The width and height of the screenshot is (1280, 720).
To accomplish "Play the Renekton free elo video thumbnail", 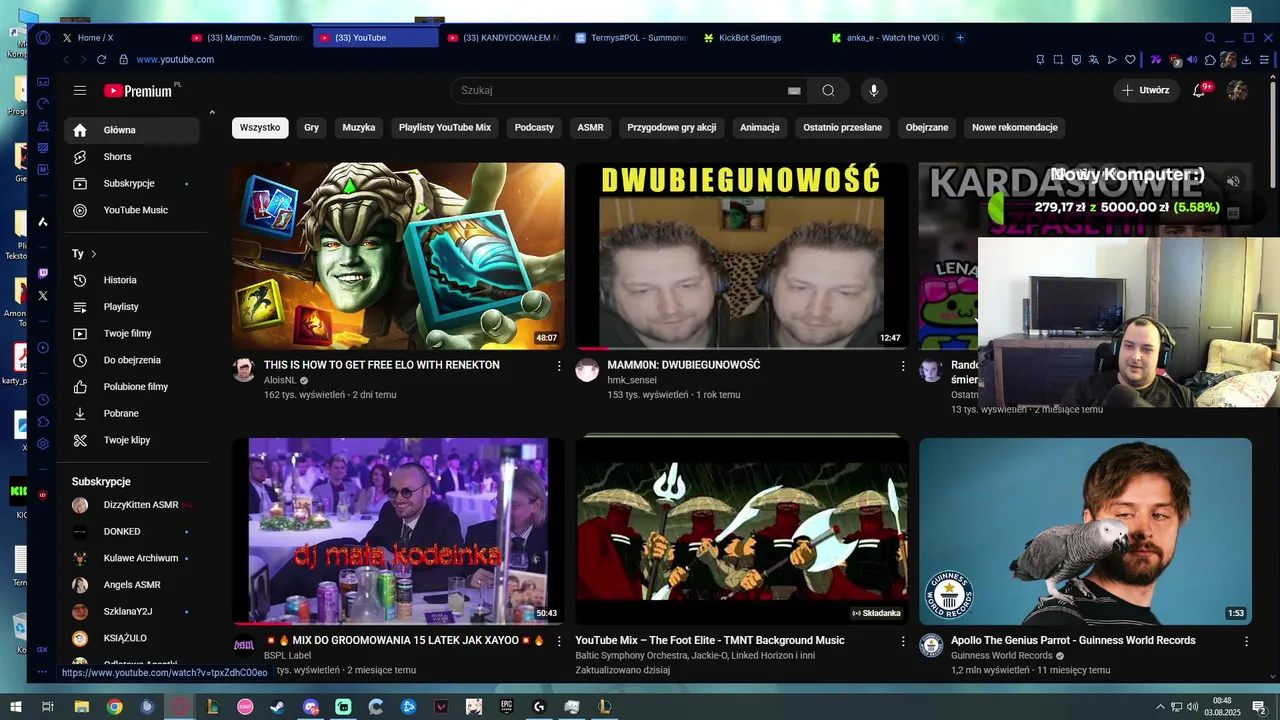I will 398,256.
